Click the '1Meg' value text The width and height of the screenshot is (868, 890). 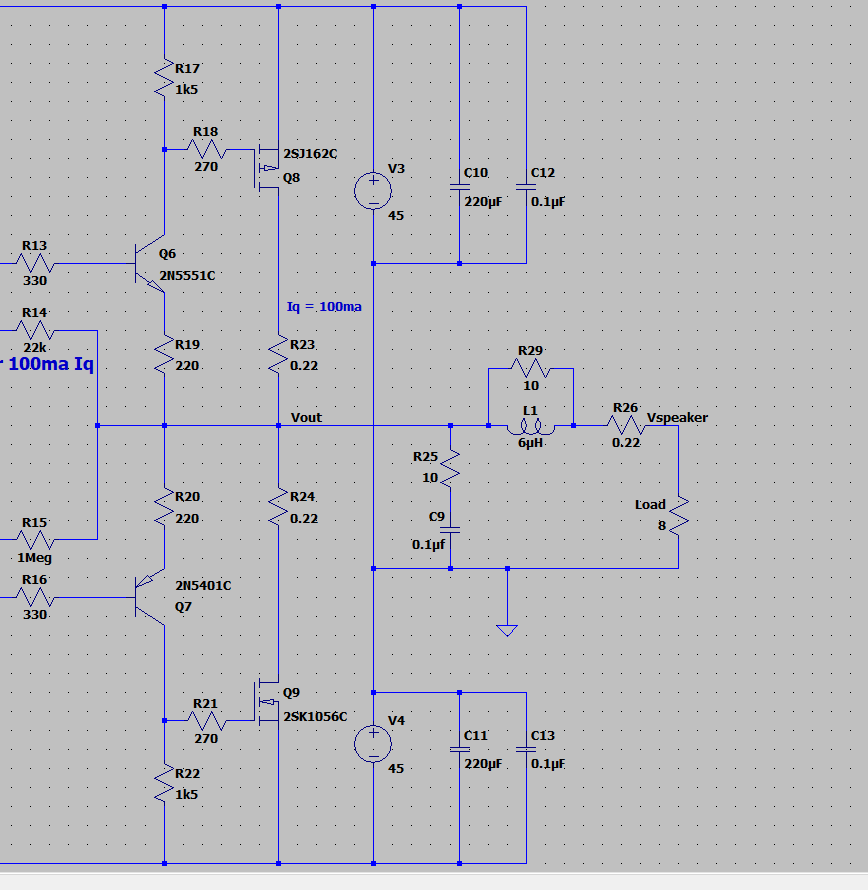pos(35,558)
